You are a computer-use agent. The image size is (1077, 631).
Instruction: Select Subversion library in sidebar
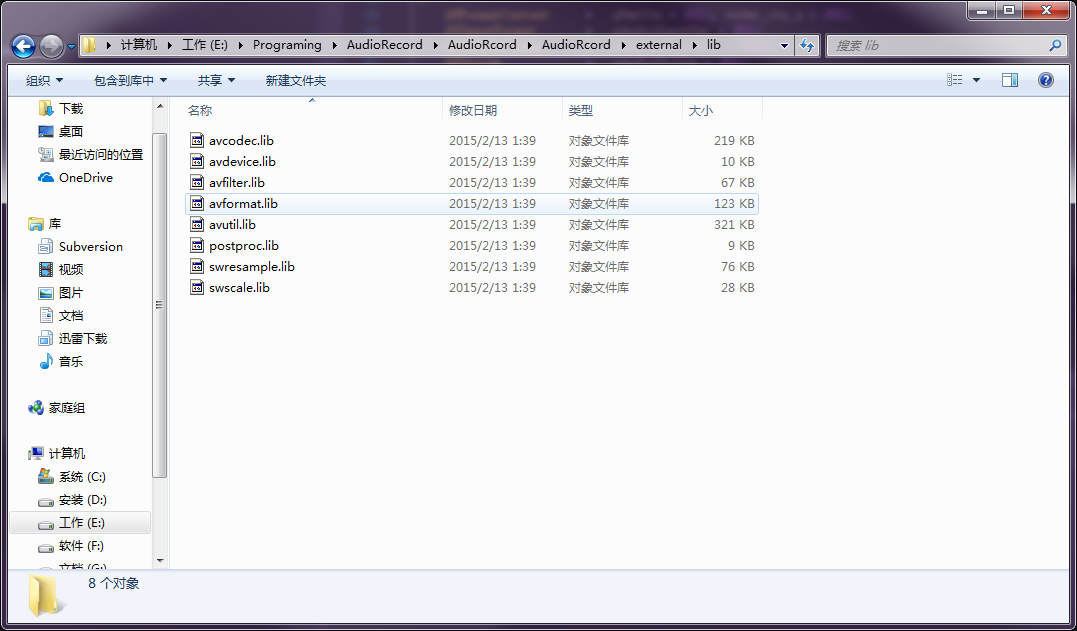tap(90, 247)
